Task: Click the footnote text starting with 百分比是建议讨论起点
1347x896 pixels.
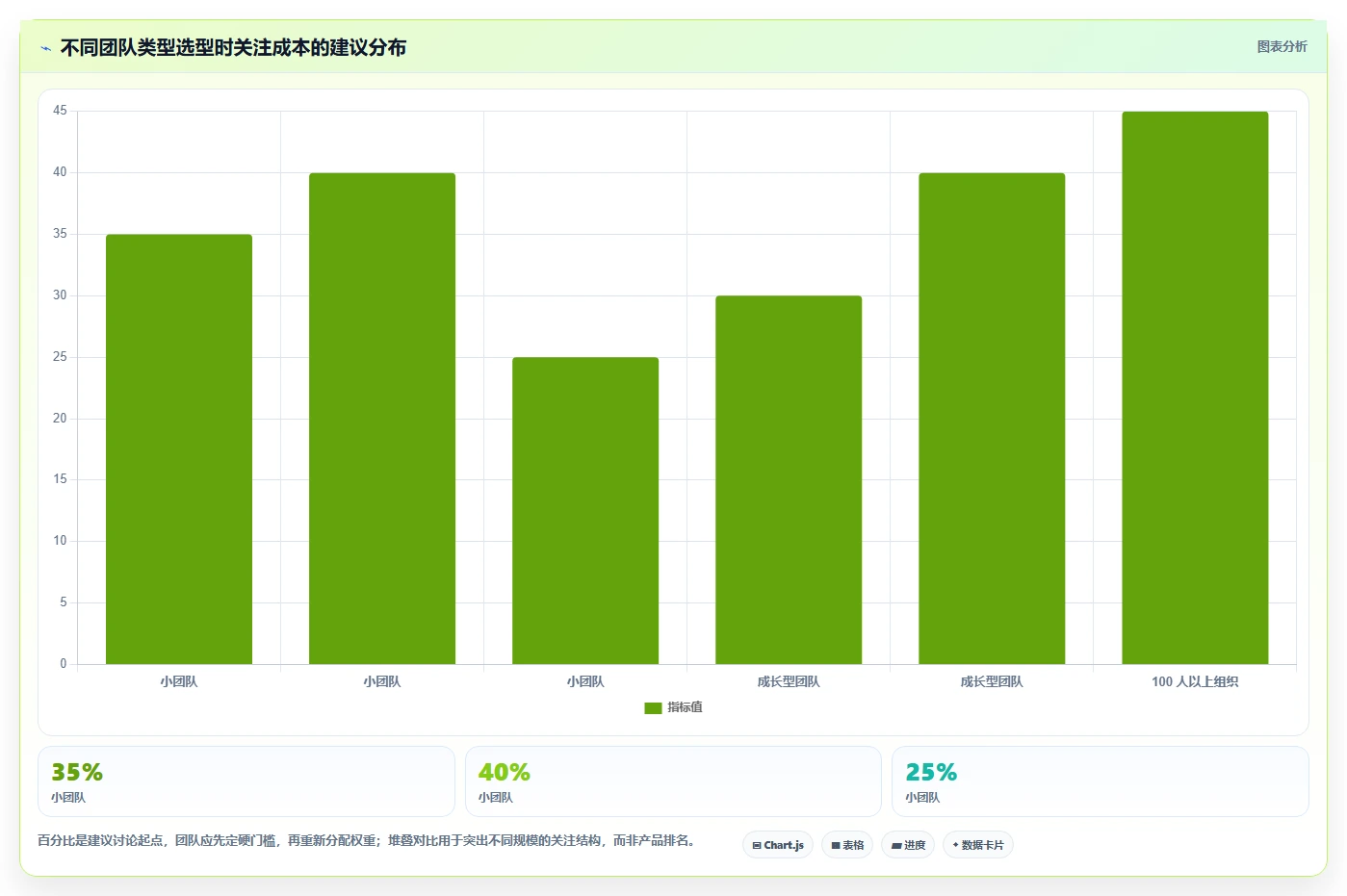Action: pyautogui.click(x=367, y=840)
